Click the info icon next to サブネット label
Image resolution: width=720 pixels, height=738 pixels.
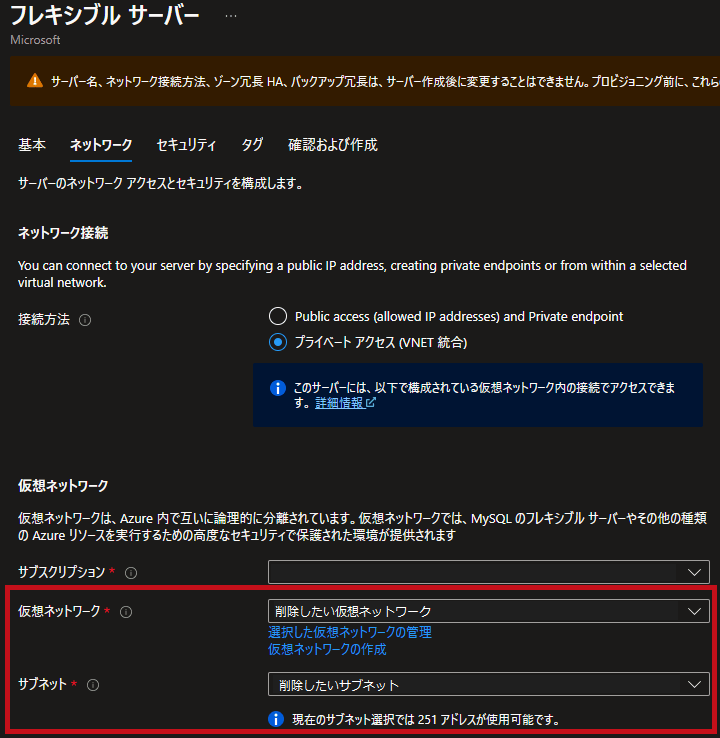tap(93, 685)
